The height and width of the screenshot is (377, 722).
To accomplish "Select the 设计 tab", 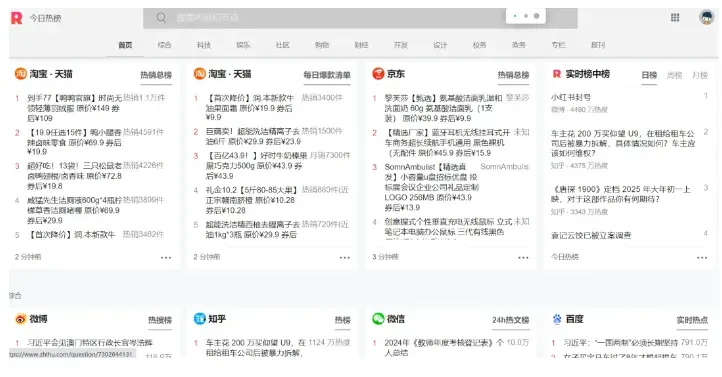I will click(440, 45).
